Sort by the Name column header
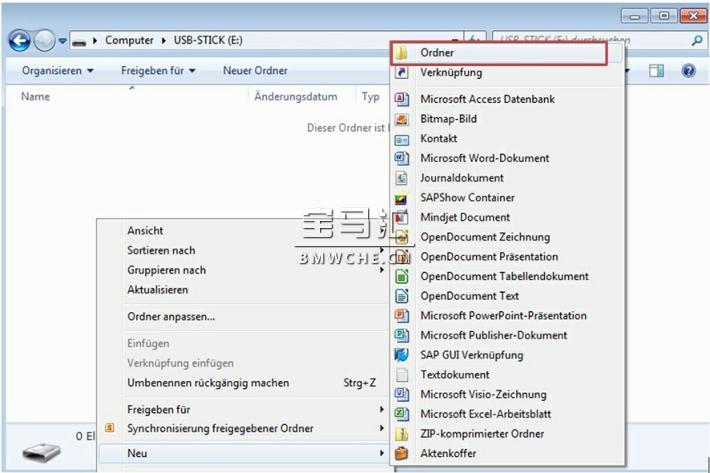Image resolution: width=710 pixels, height=473 pixels. (x=35, y=96)
